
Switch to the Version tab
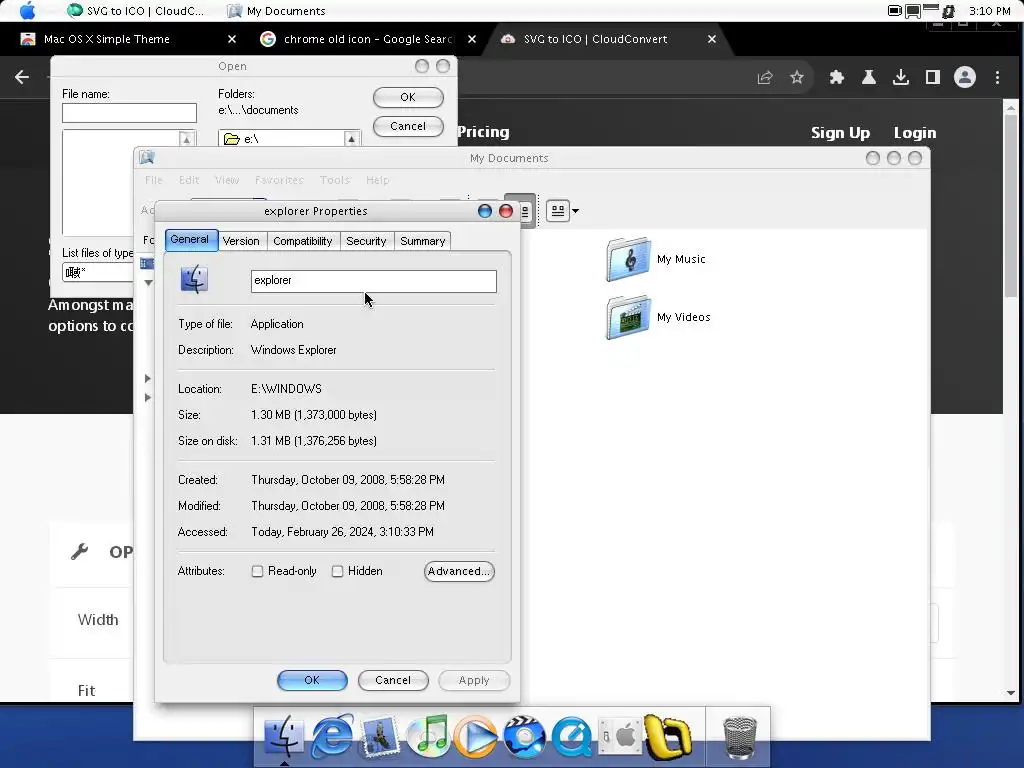point(241,241)
